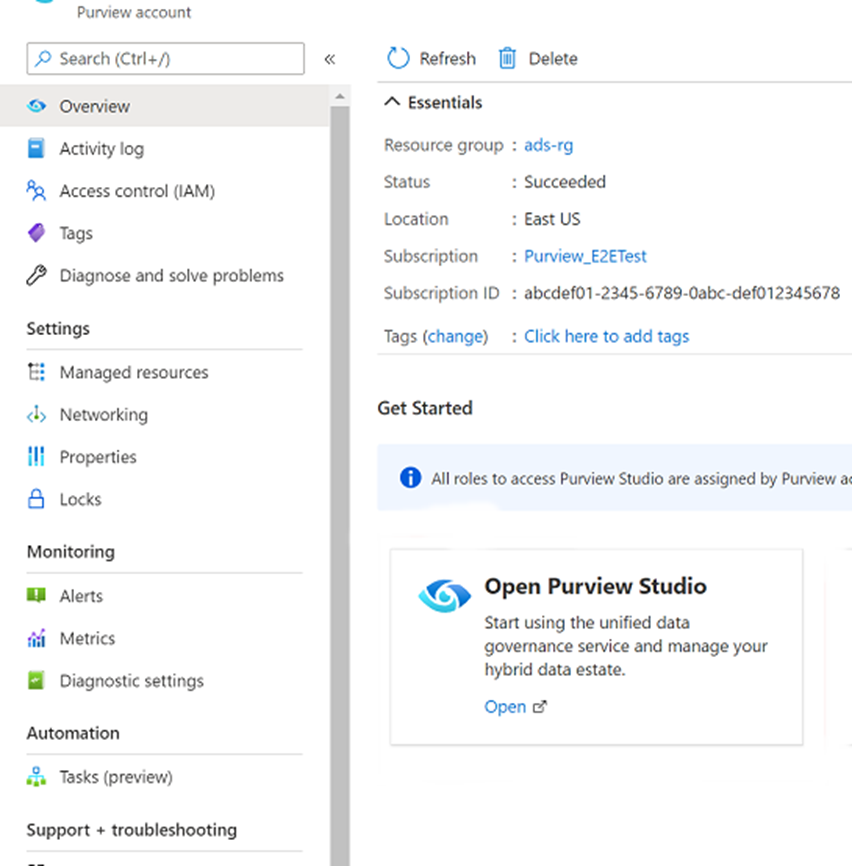Click the green Alerts icon
This screenshot has height=866, width=852.
pos(36,595)
